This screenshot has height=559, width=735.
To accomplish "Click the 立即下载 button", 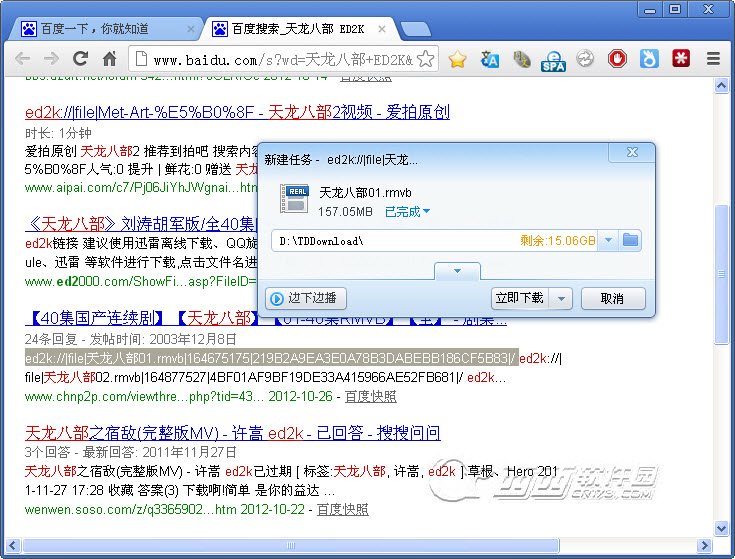I will click(x=520, y=298).
